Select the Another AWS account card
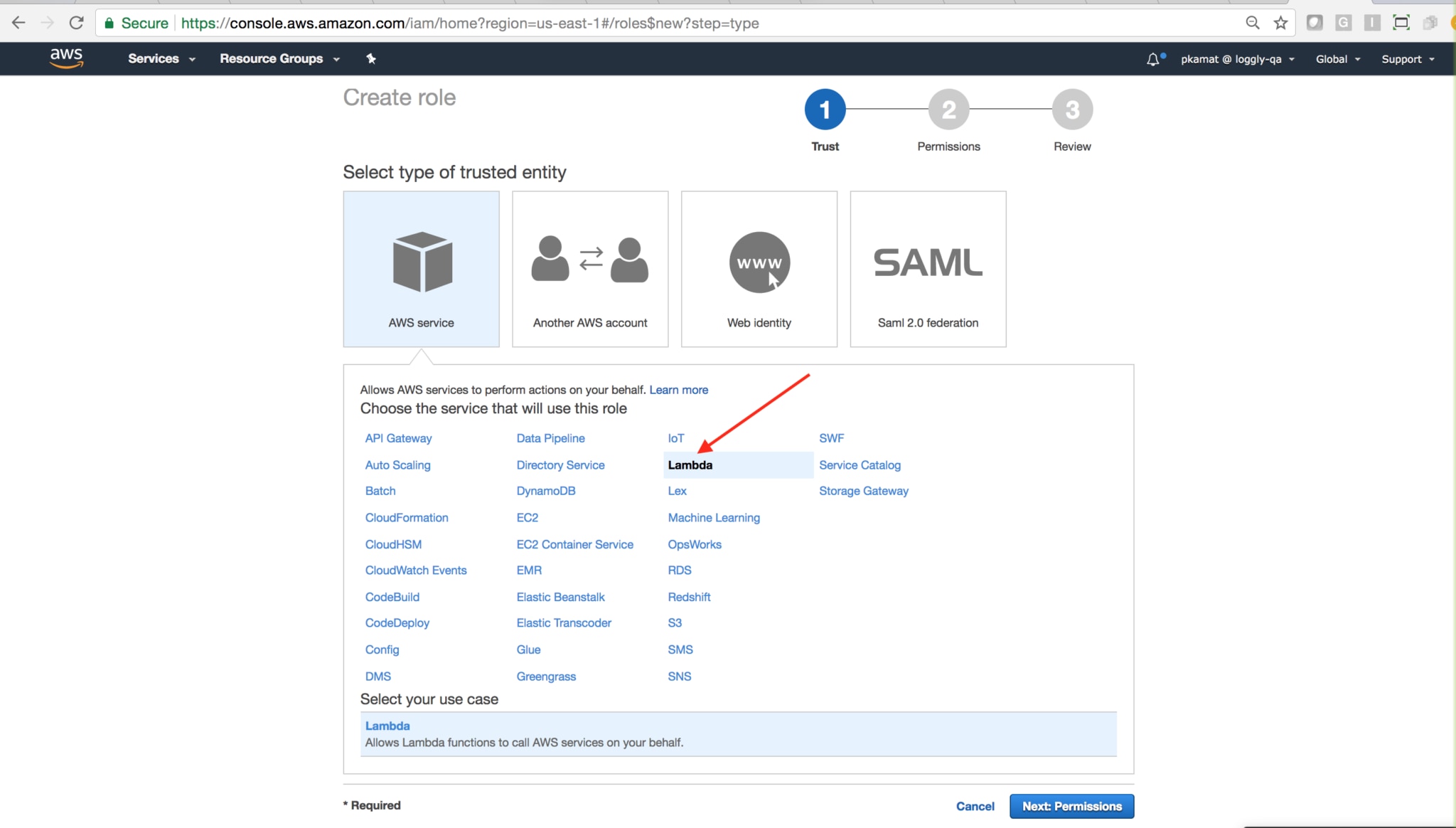 [x=589, y=269]
